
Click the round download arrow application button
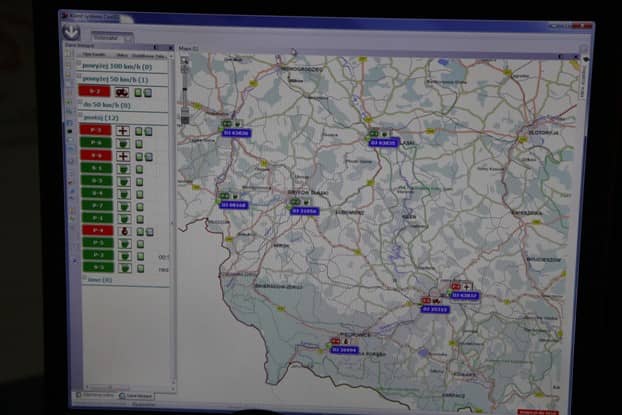pyautogui.click(x=71, y=29)
